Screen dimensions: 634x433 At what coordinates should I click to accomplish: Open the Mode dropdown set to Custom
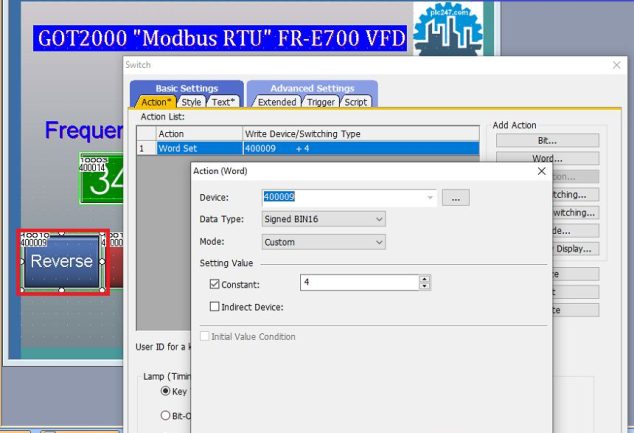323,242
